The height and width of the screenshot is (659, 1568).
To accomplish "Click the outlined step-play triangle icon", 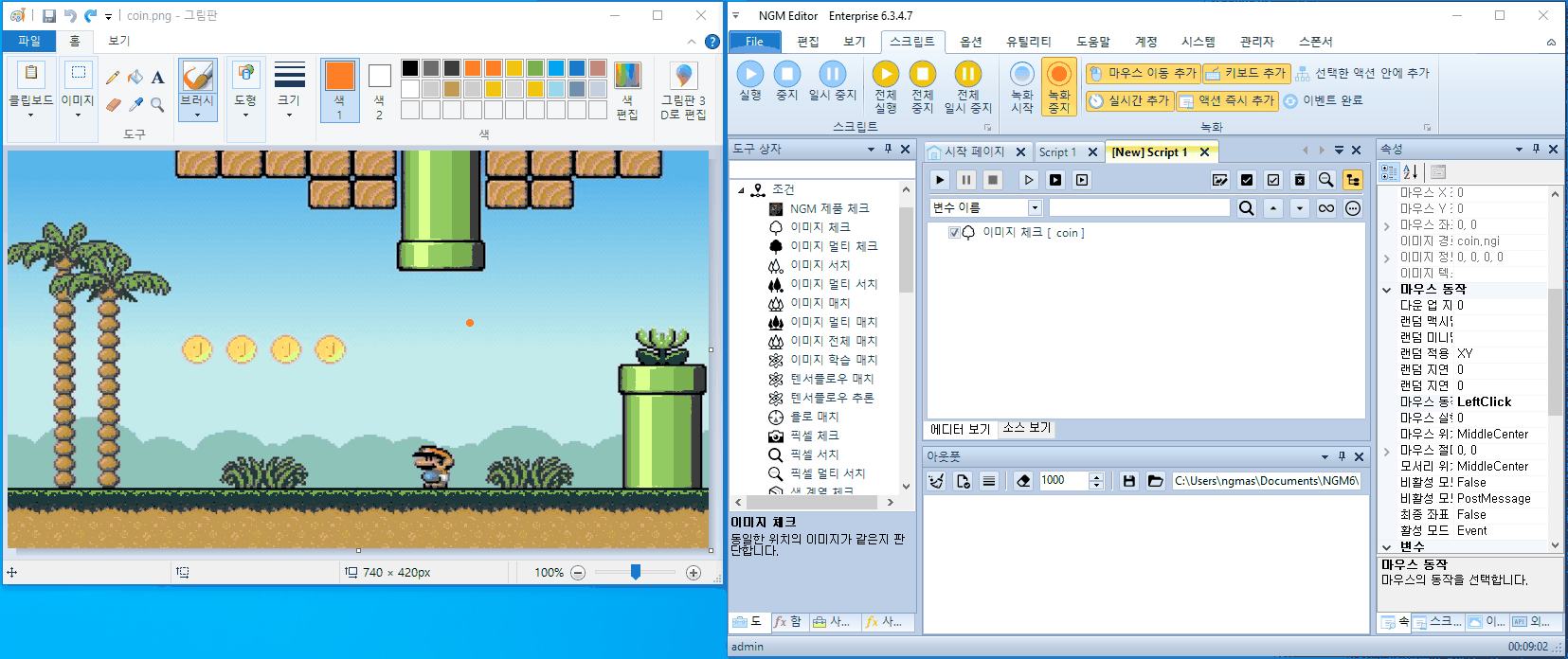I will [1029, 180].
